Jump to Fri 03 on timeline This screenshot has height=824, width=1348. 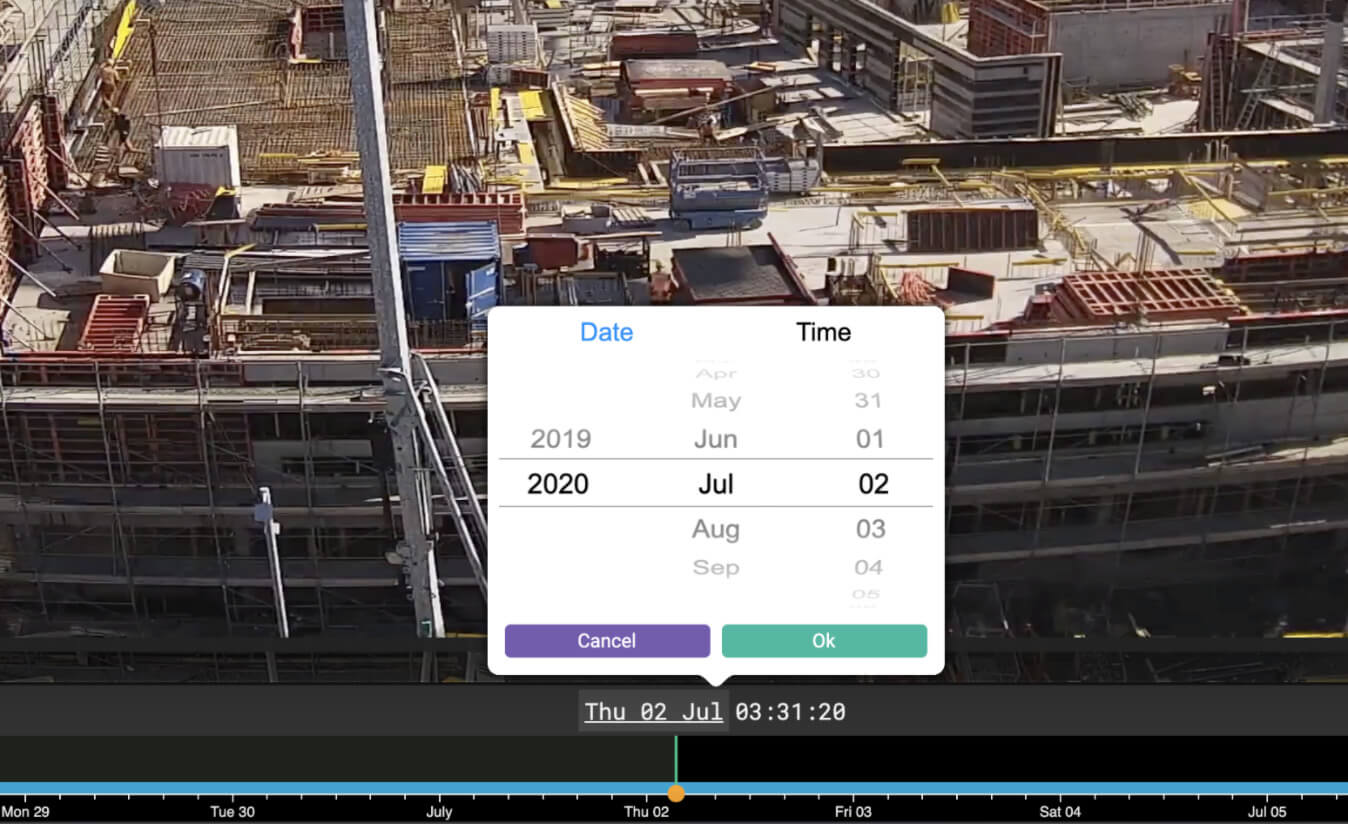[853, 811]
